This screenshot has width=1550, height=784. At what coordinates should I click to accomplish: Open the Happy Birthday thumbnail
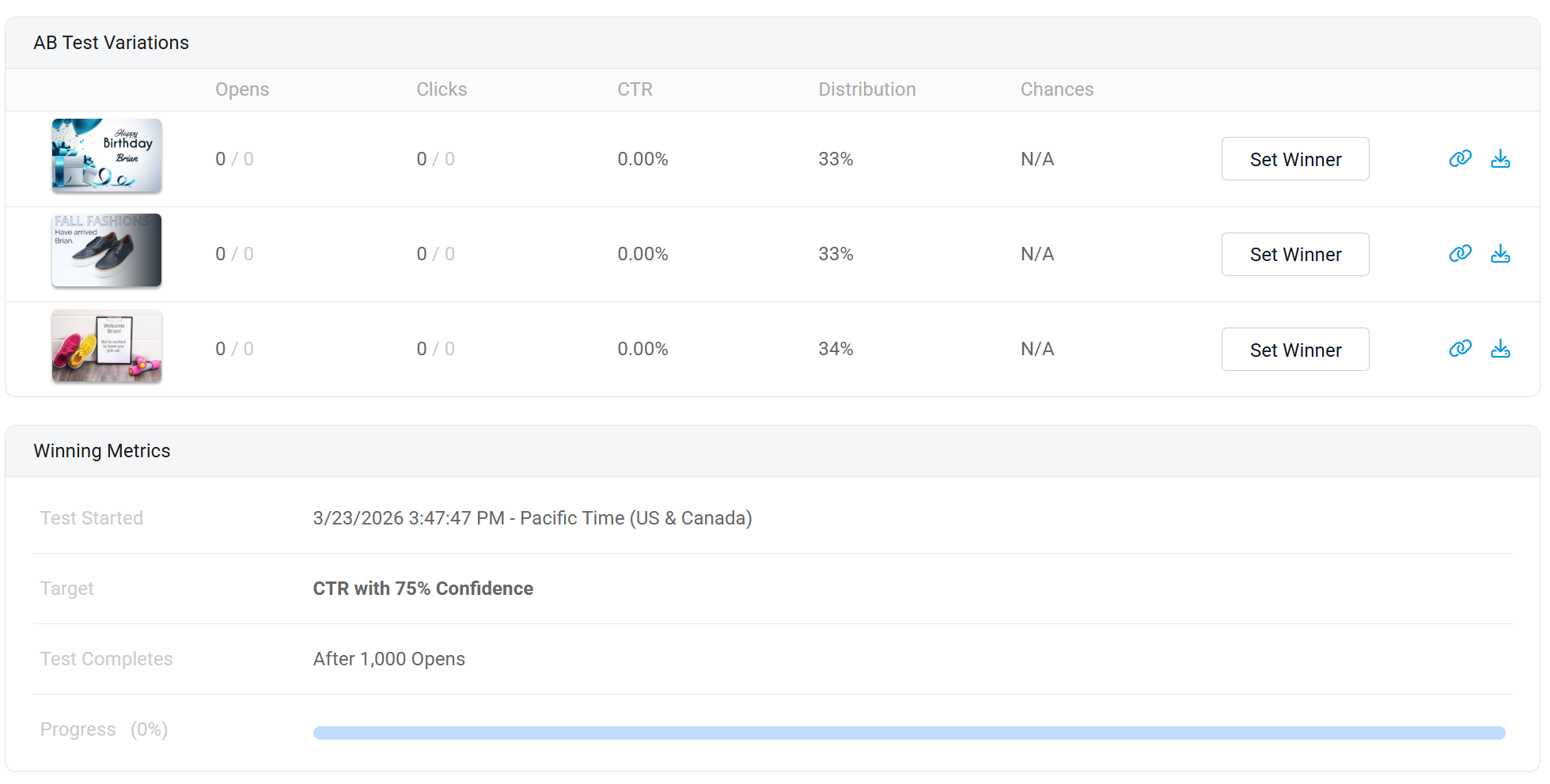107,156
